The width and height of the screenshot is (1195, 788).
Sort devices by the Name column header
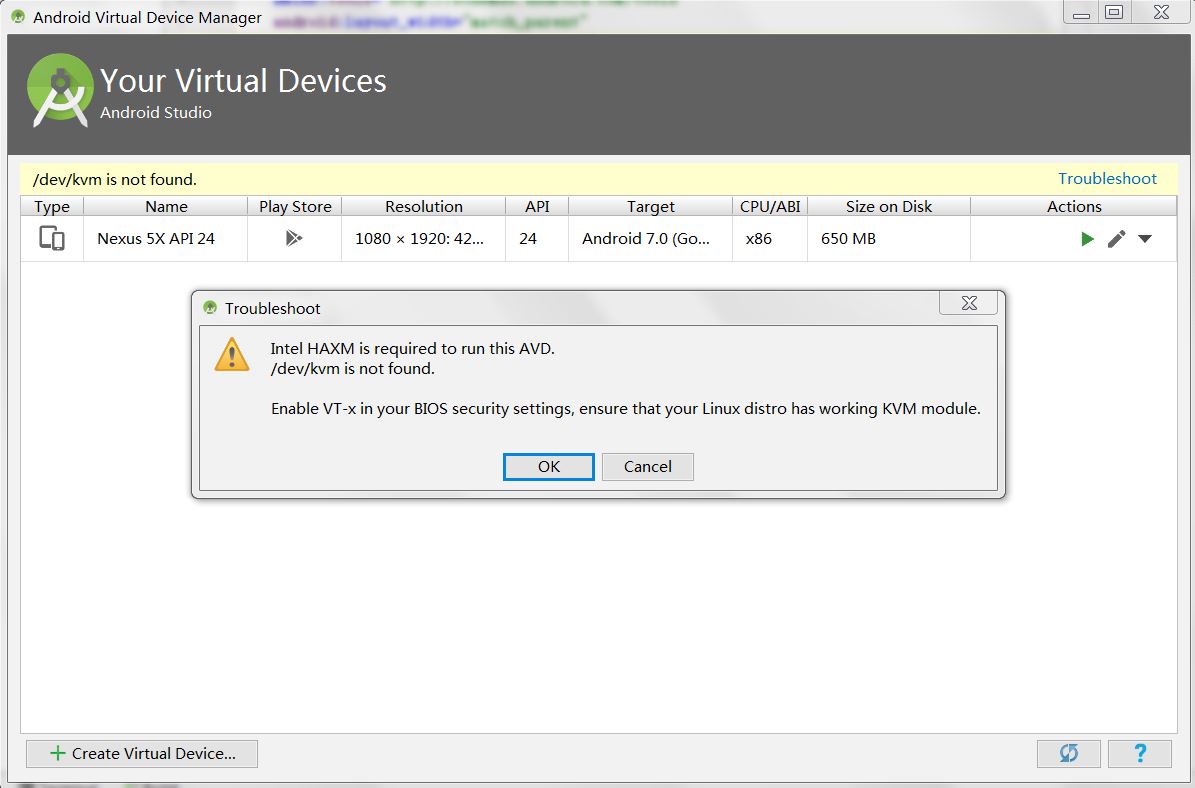[x=166, y=207]
